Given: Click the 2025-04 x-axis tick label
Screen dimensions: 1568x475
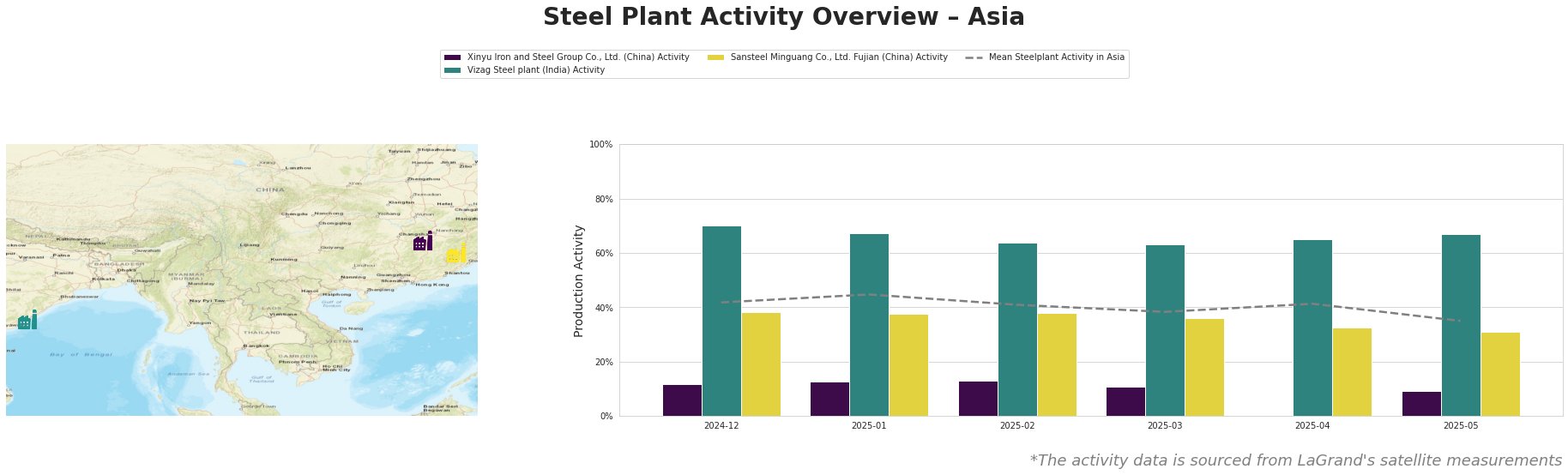Looking at the screenshot, I should (1312, 425).
